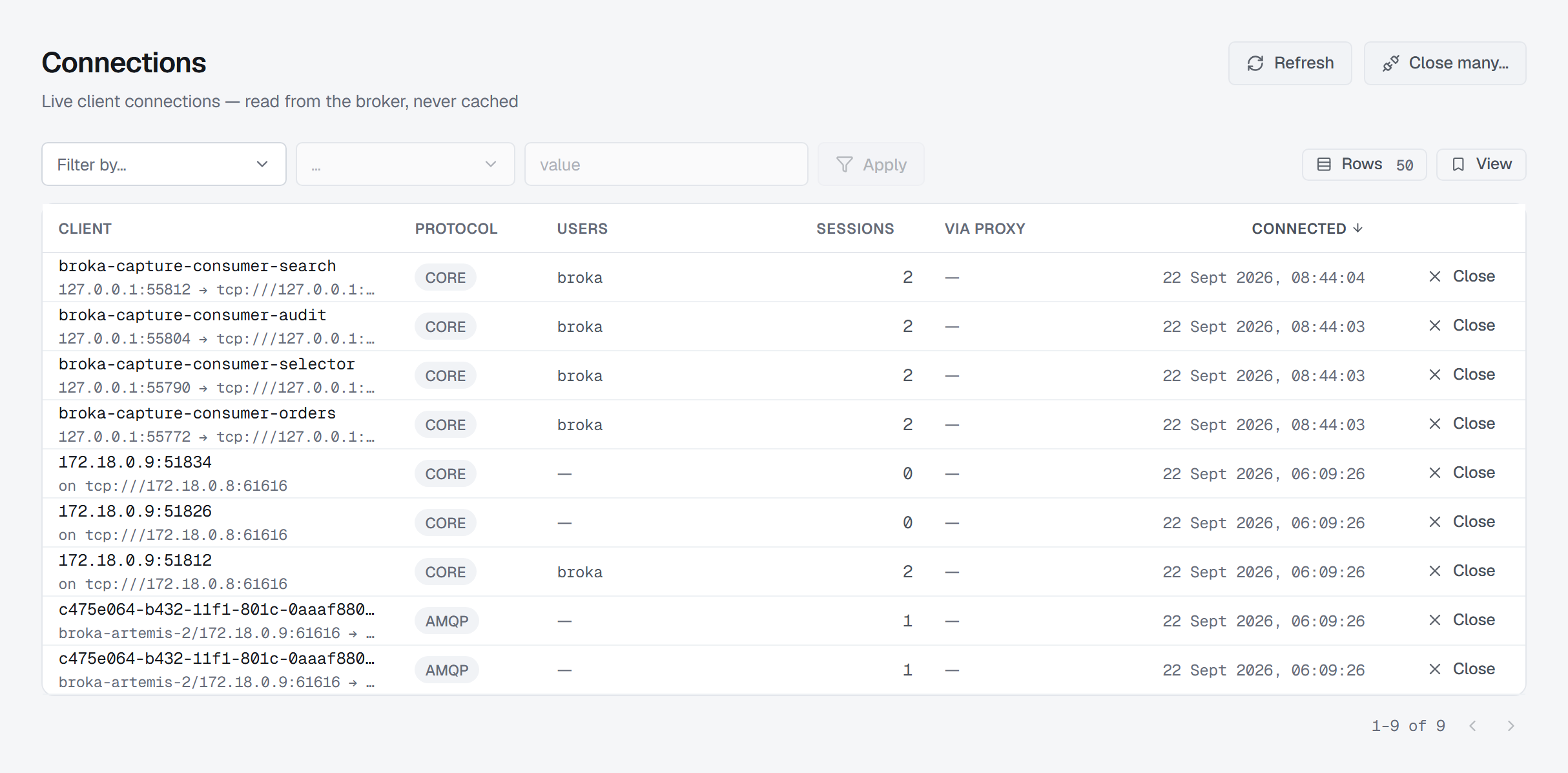Click timestamp 22 Sept 2026, 08:44:04
Viewport: 1568px width, 773px height.
coord(1264,278)
